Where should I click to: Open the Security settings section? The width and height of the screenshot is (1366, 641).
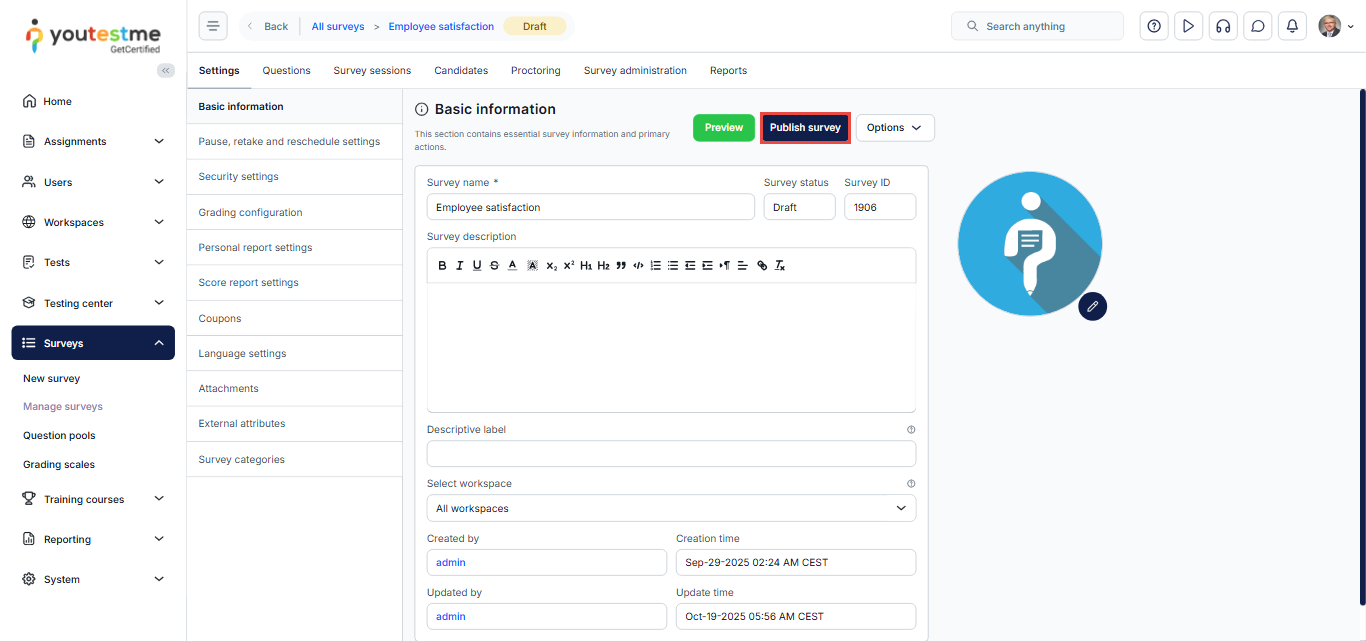238,177
